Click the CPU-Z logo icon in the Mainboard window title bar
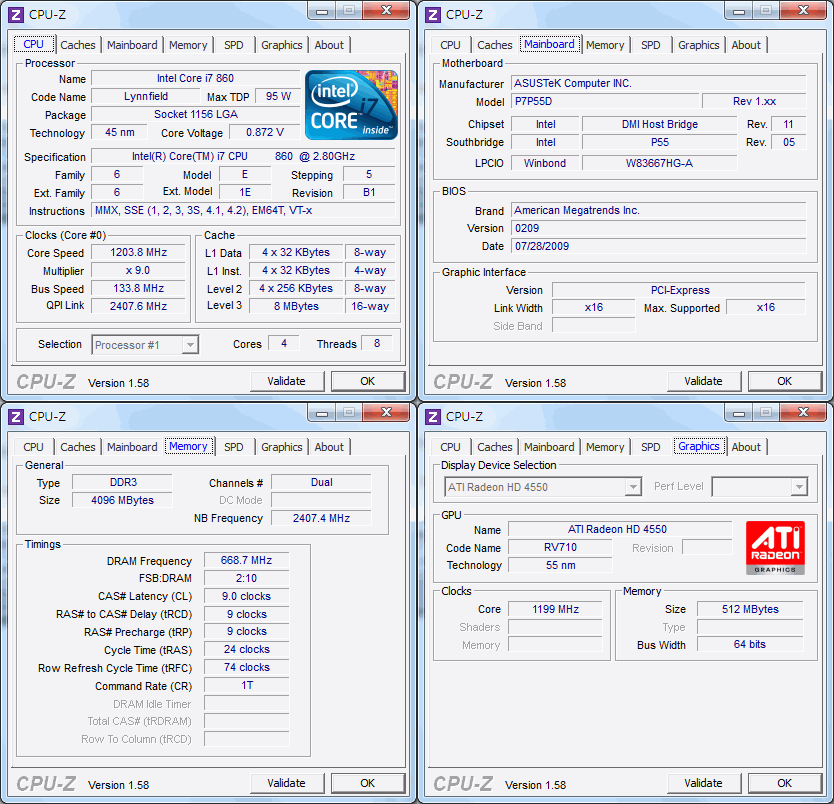Viewport: 834px width, 804px height. click(433, 14)
